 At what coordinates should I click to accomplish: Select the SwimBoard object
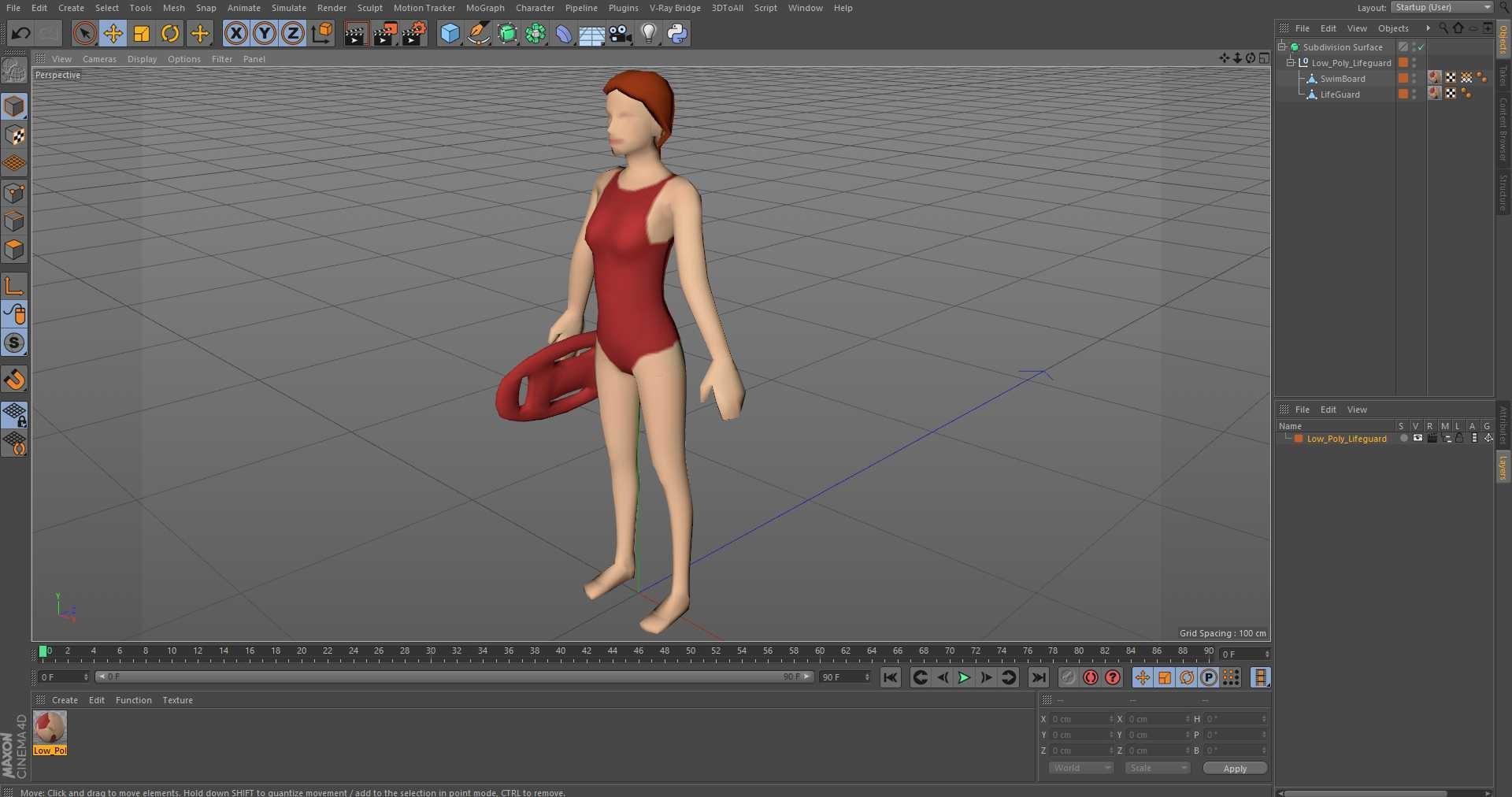pos(1343,79)
